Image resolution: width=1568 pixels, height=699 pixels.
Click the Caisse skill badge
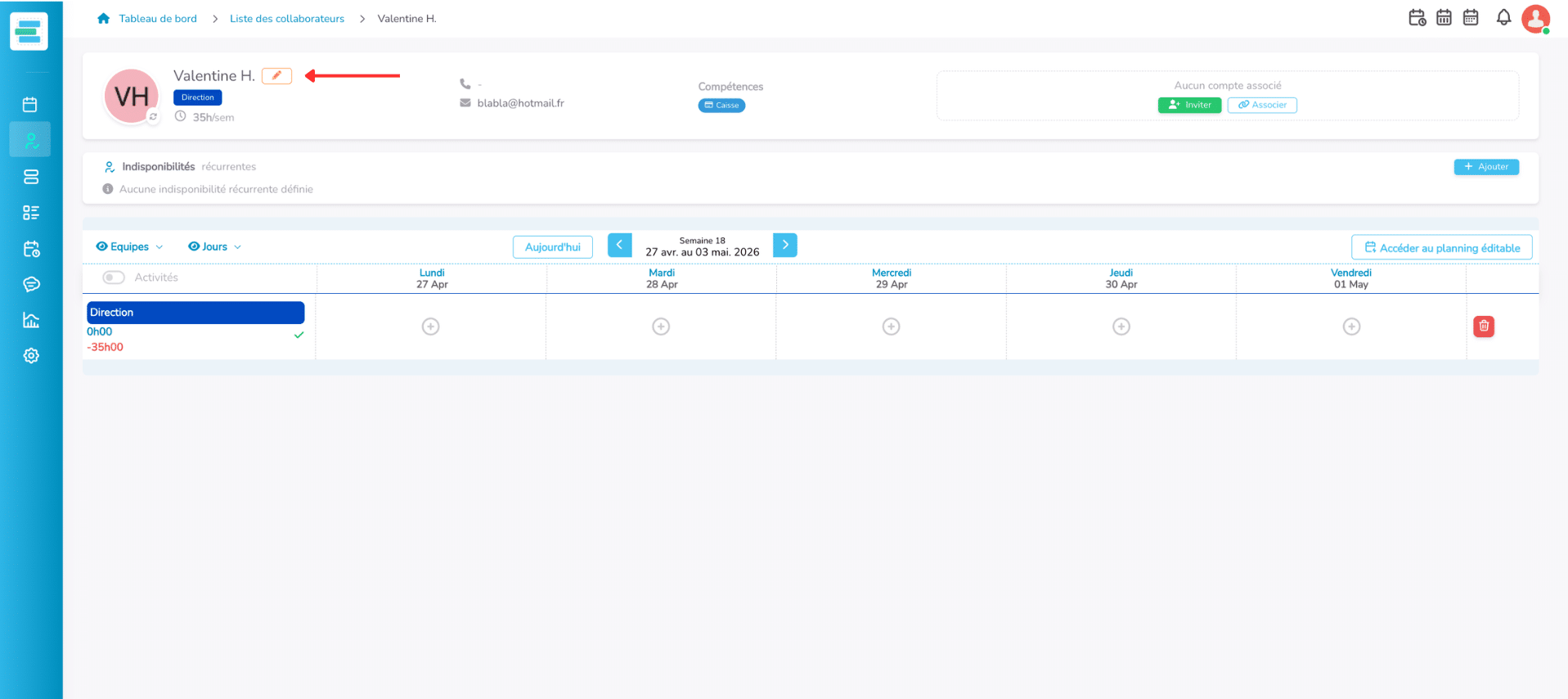(x=721, y=106)
